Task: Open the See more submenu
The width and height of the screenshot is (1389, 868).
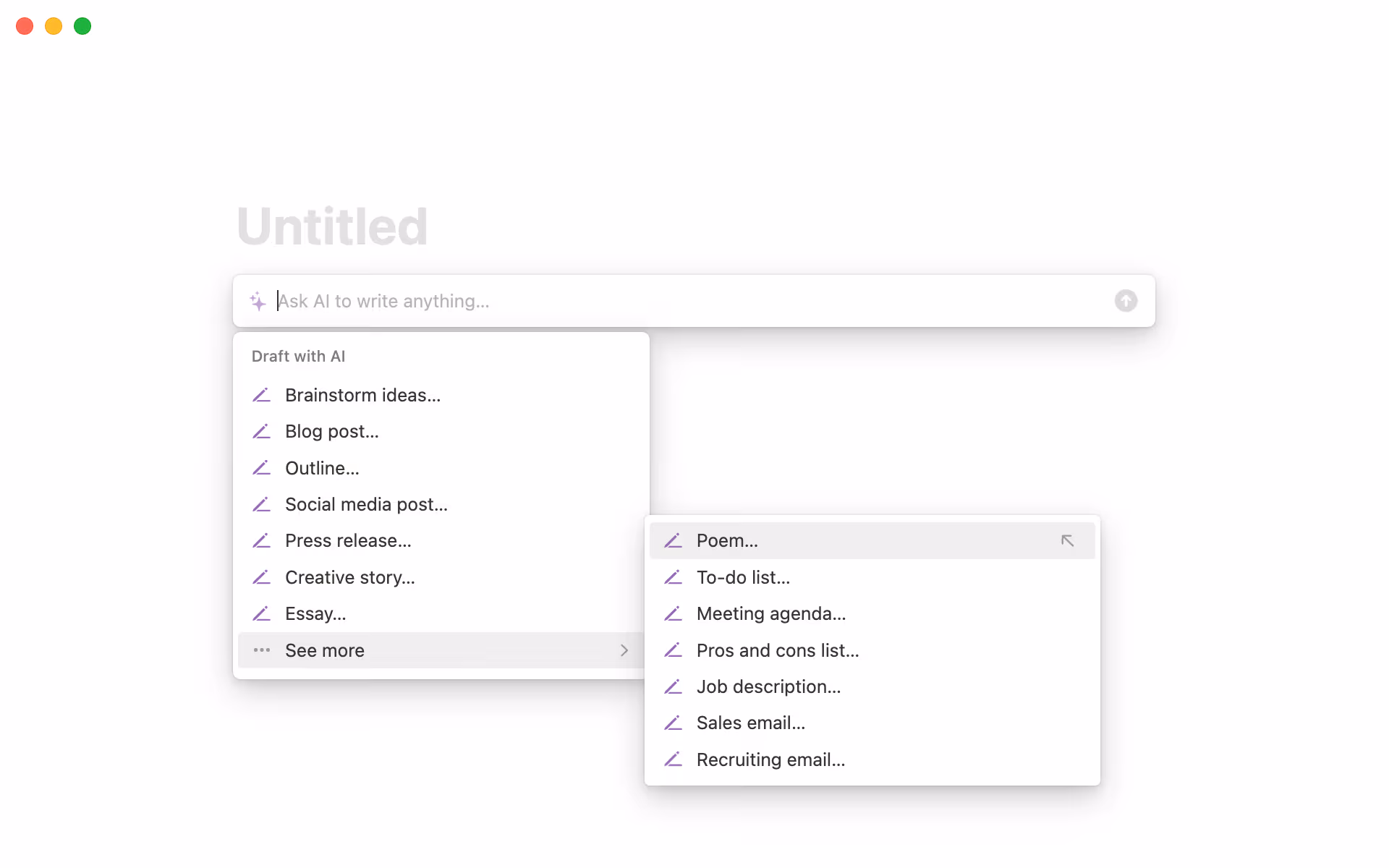Action: pyautogui.click(x=441, y=650)
